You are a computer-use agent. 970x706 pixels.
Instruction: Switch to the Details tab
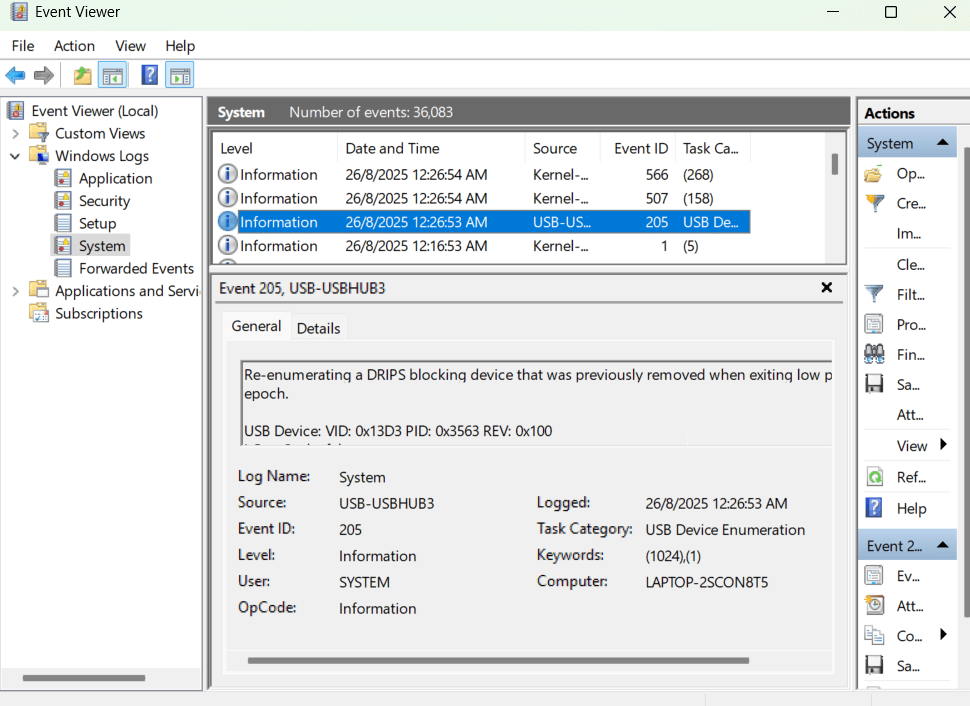coord(318,328)
